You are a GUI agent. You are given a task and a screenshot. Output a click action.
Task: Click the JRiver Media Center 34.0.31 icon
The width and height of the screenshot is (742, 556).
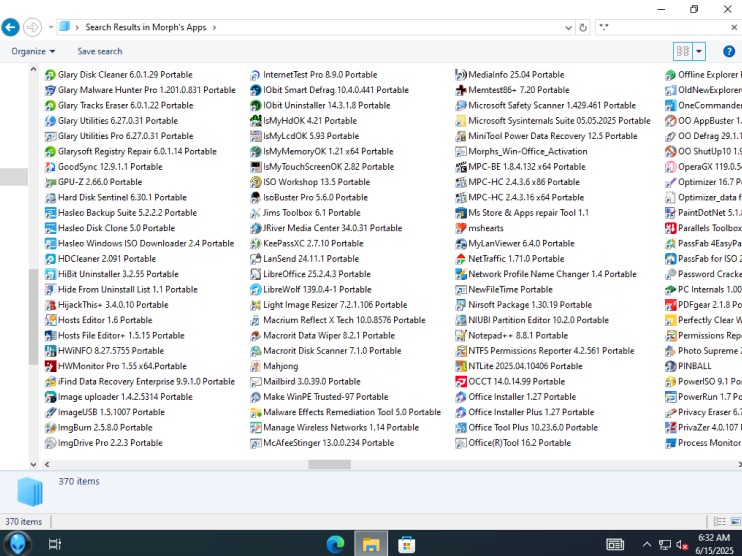coord(256,228)
